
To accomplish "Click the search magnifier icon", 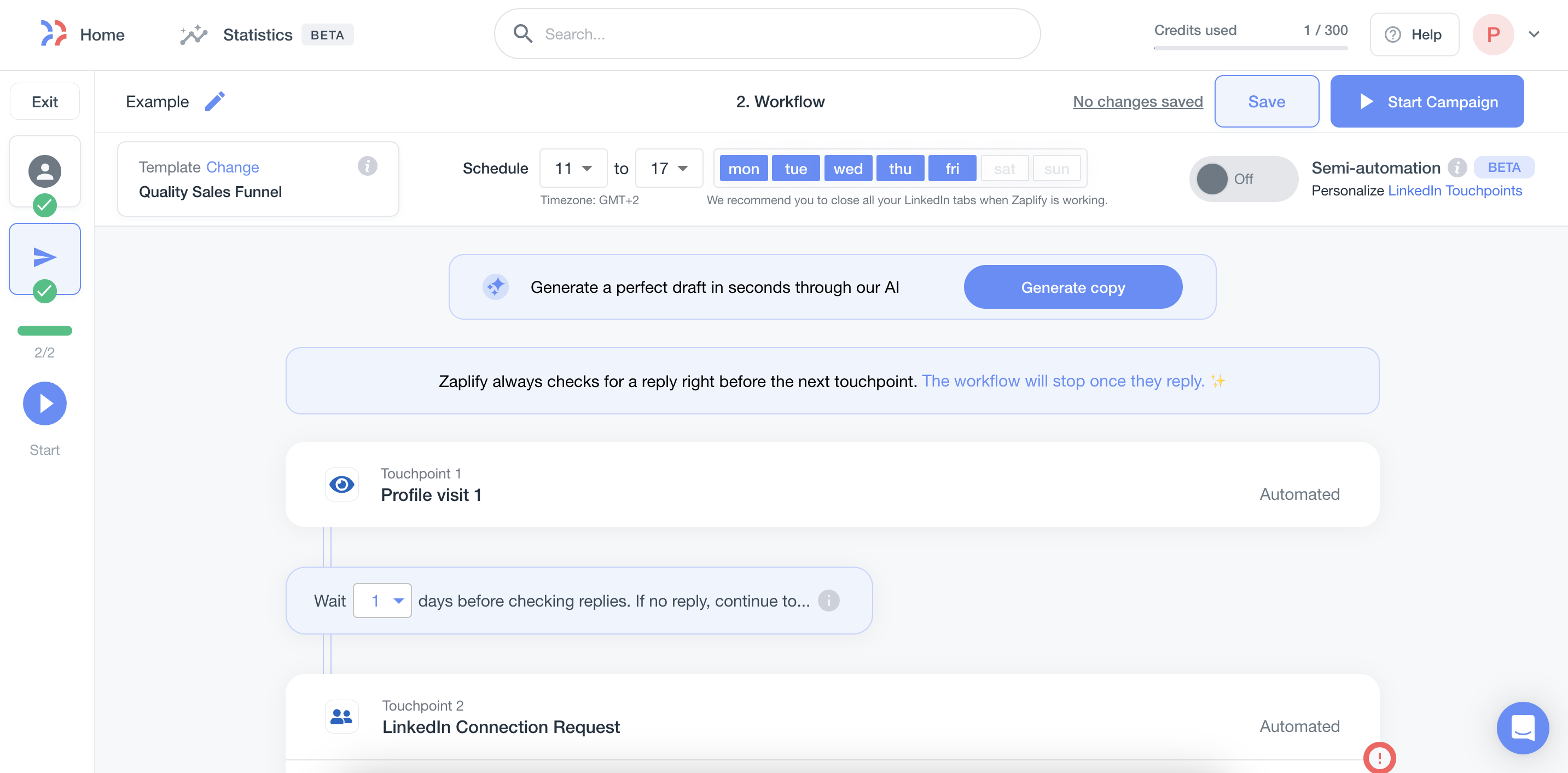I will coord(523,34).
